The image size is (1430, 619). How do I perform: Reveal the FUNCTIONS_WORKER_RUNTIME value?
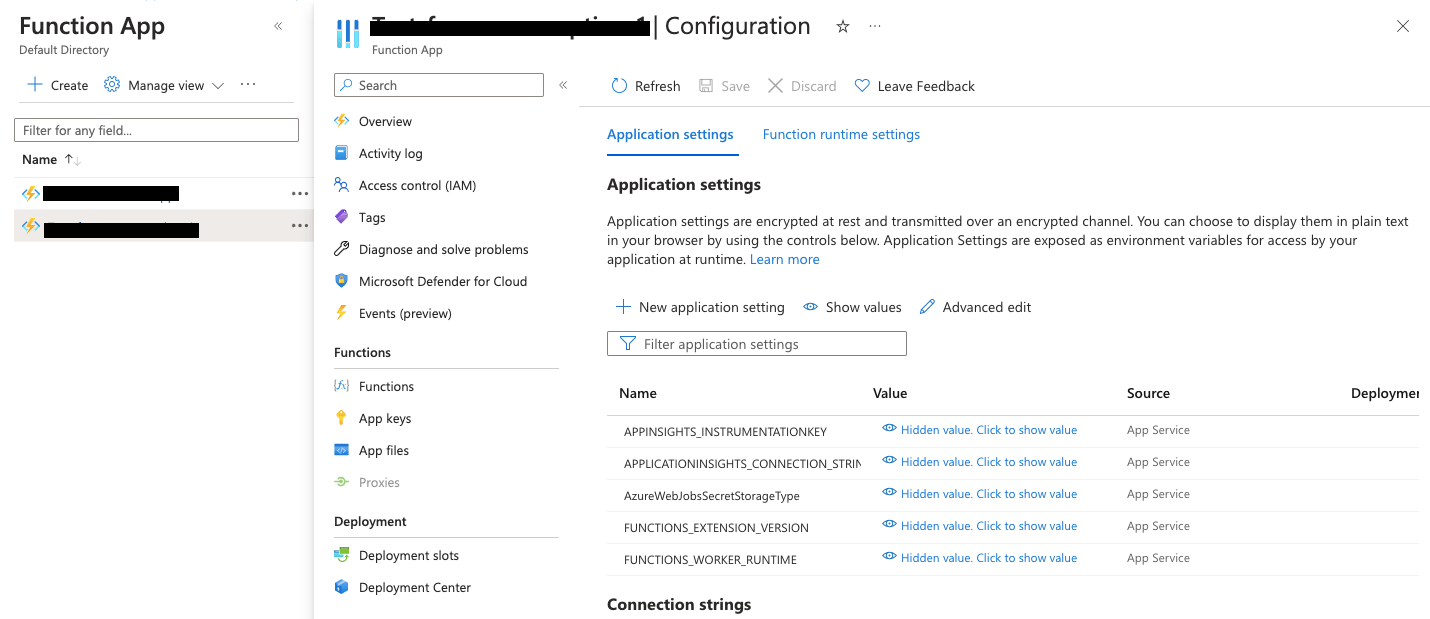point(988,557)
